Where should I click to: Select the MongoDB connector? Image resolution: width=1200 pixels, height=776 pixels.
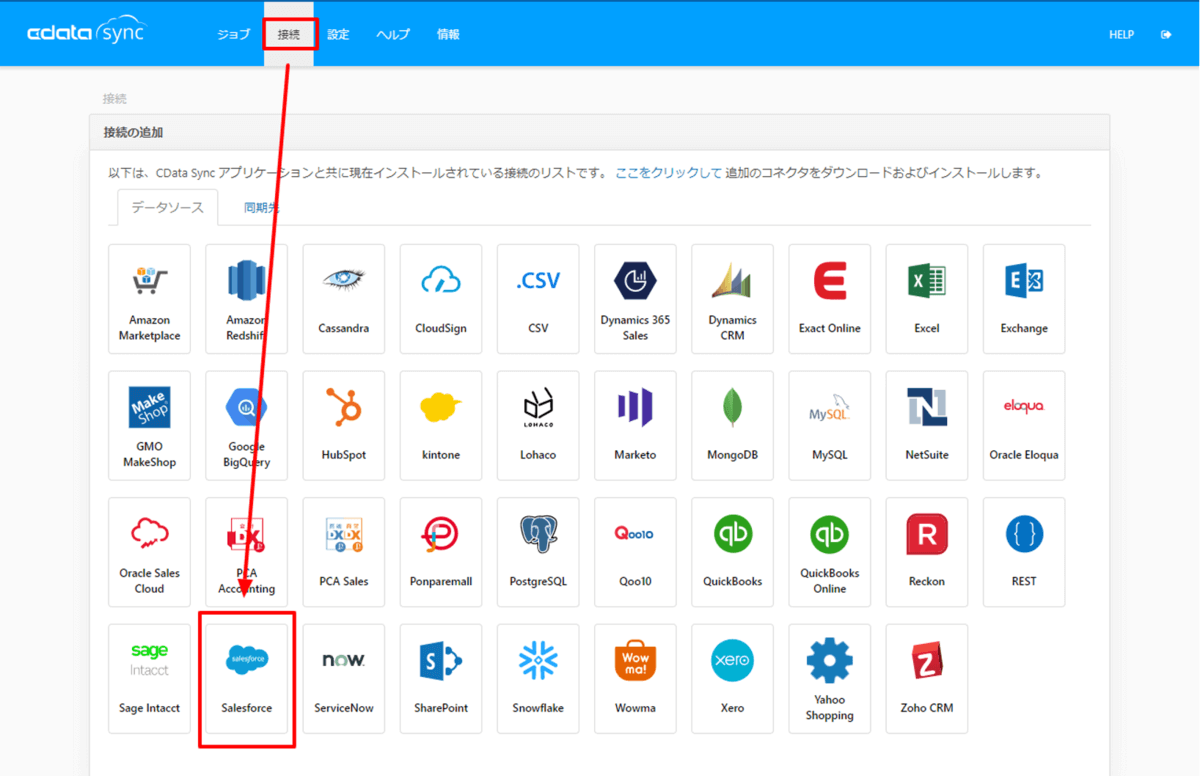pyautogui.click(x=732, y=426)
